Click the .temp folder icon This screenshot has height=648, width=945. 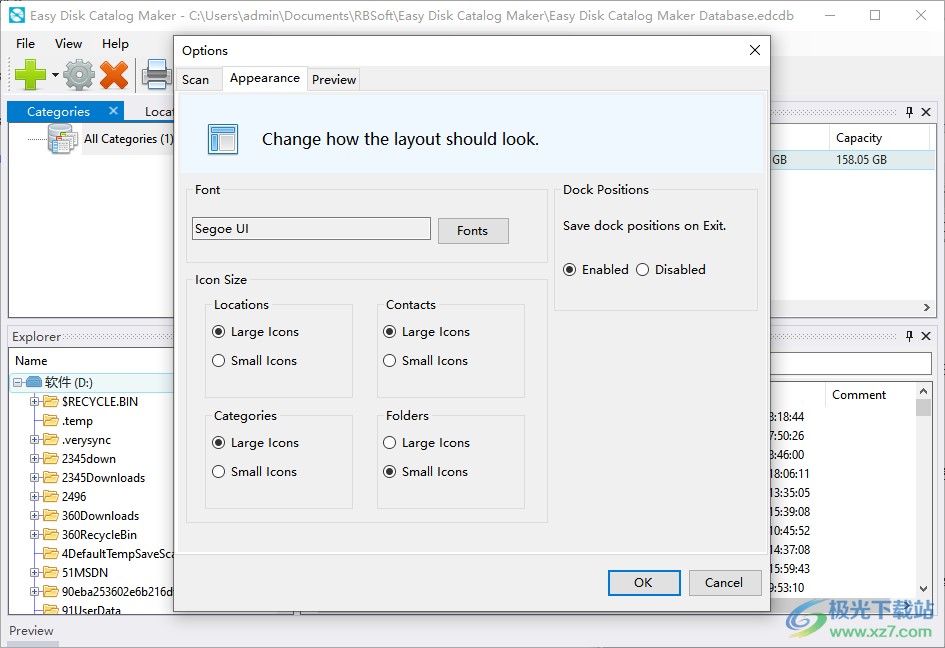51,421
